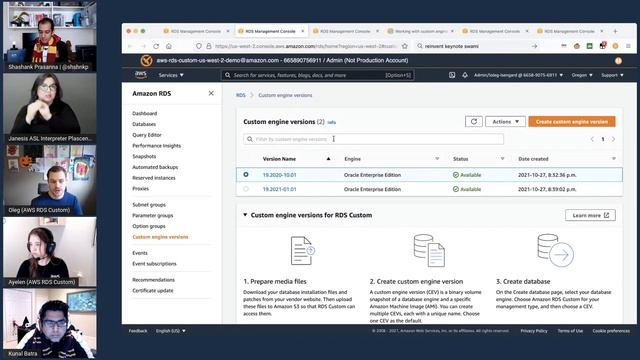Bookmark page with star icon
Screen dimensions: 640x360
404,46
